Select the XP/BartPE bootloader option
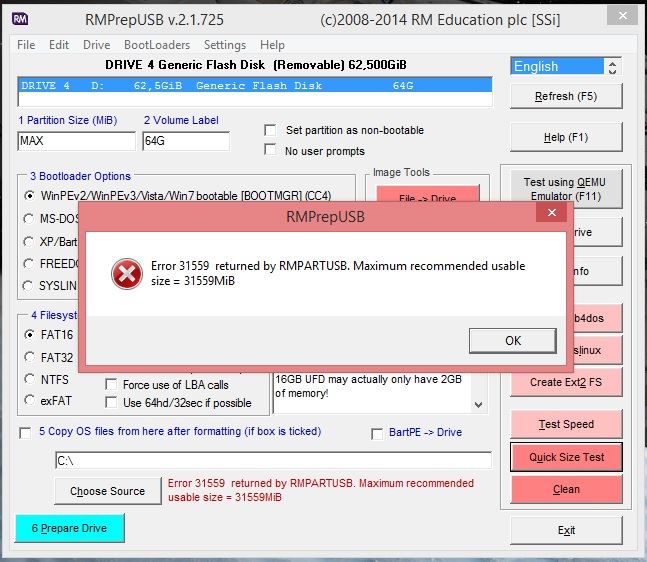The width and height of the screenshot is (647, 562). tap(28, 241)
